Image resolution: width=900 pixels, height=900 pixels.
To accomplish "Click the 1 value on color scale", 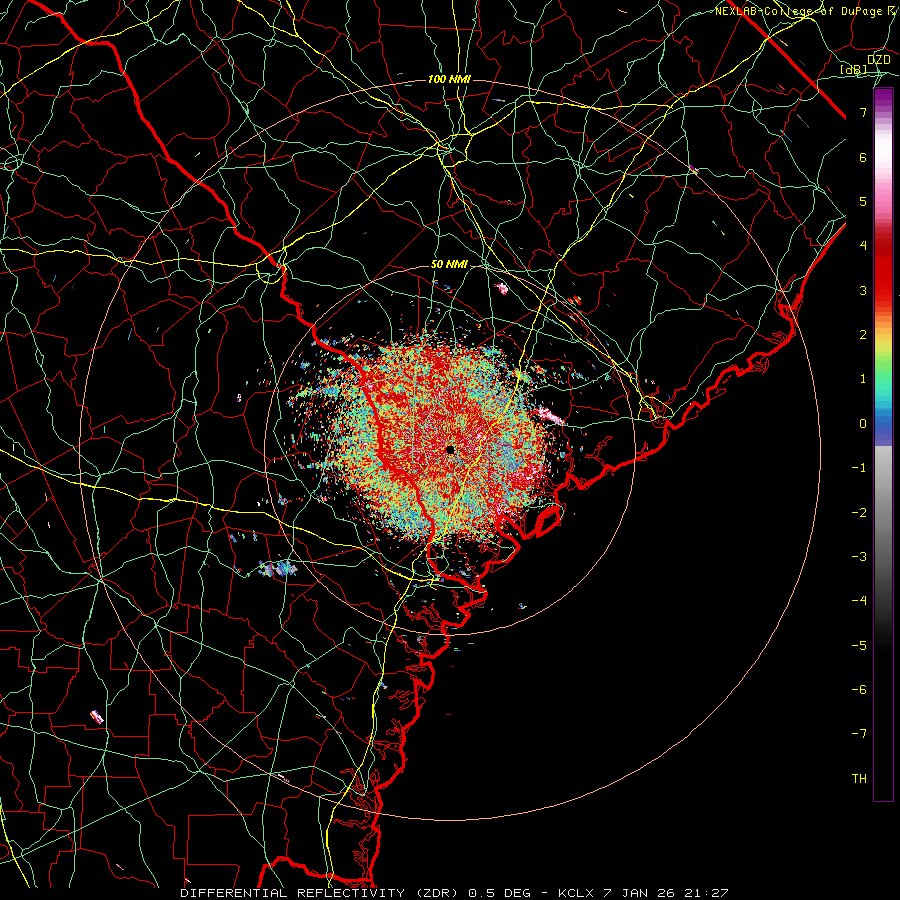I will pos(863,379).
